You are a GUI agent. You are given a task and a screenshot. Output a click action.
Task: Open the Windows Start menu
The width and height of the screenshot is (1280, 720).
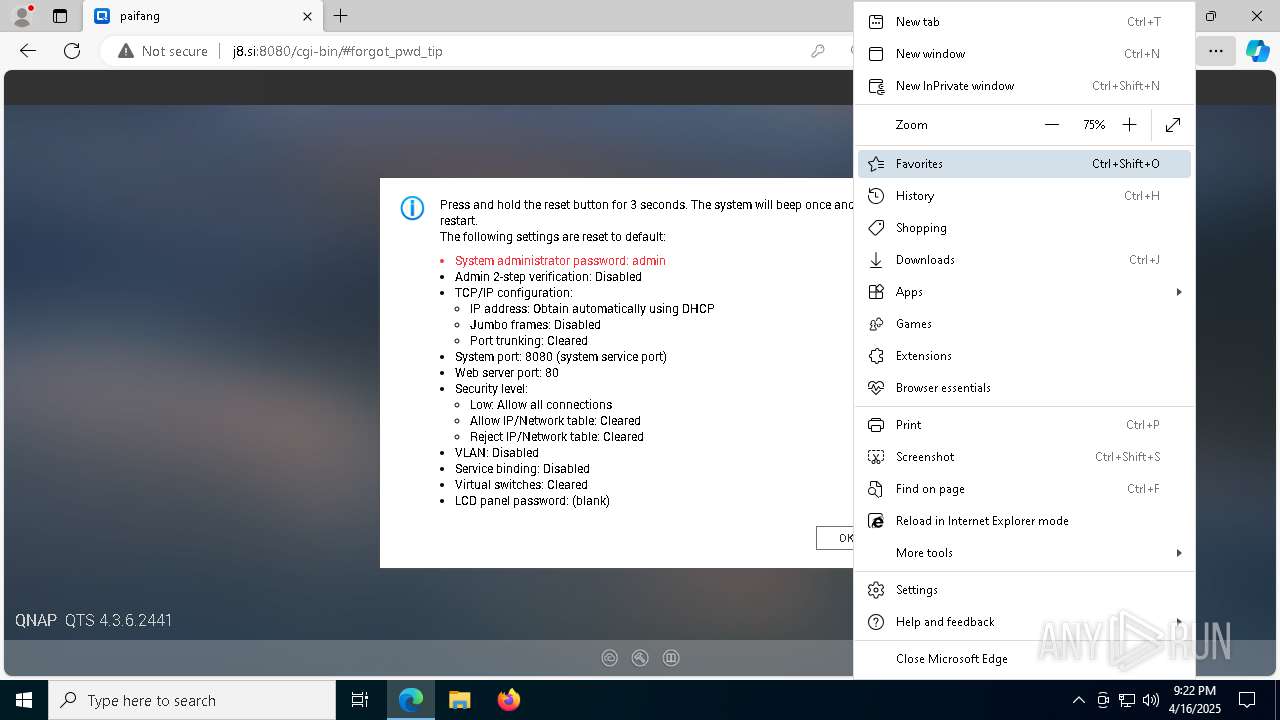[x=24, y=700]
